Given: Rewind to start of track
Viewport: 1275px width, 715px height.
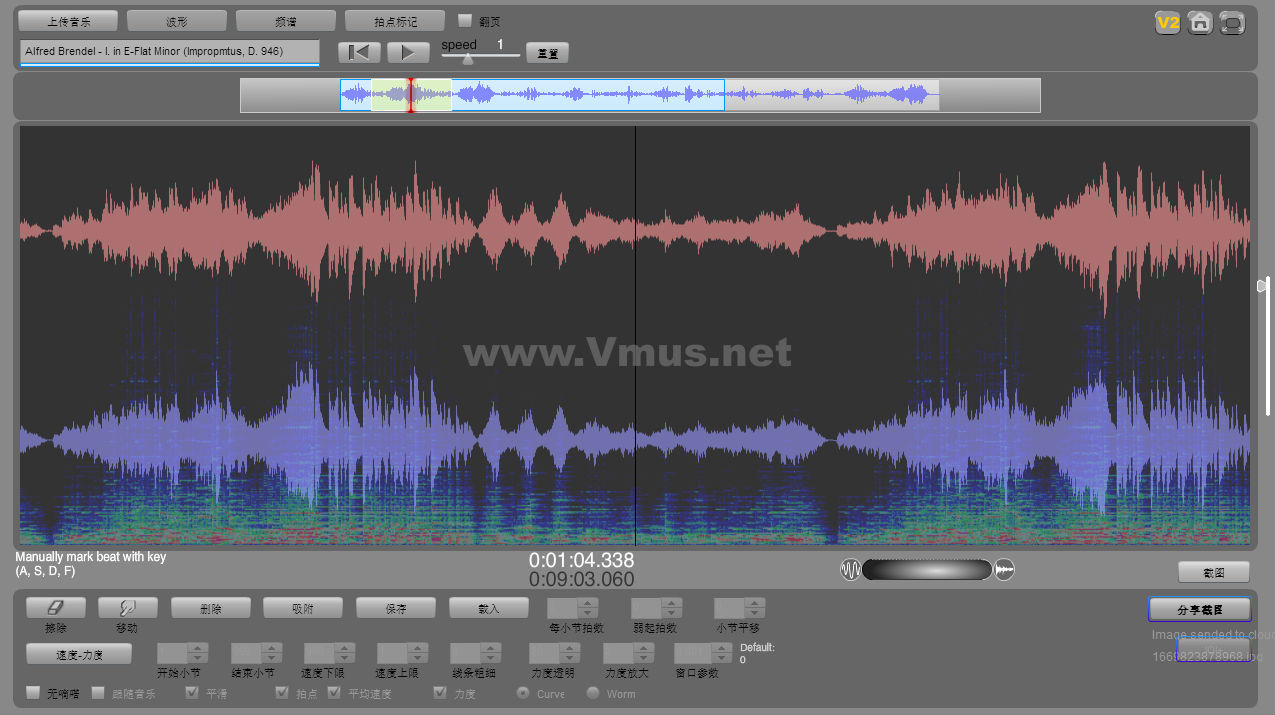Looking at the screenshot, I should pos(359,53).
